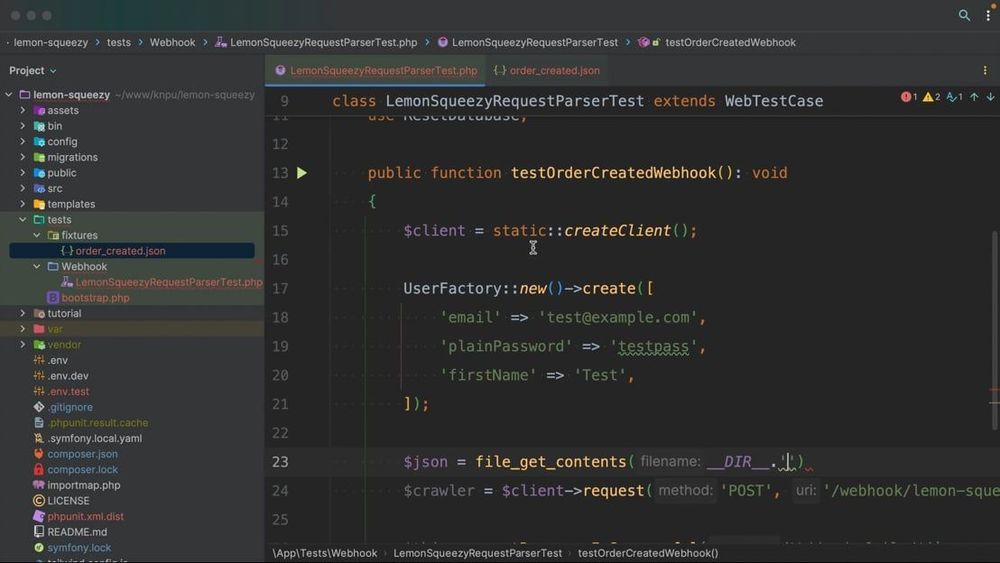Click the migrations folder icon

point(39,157)
